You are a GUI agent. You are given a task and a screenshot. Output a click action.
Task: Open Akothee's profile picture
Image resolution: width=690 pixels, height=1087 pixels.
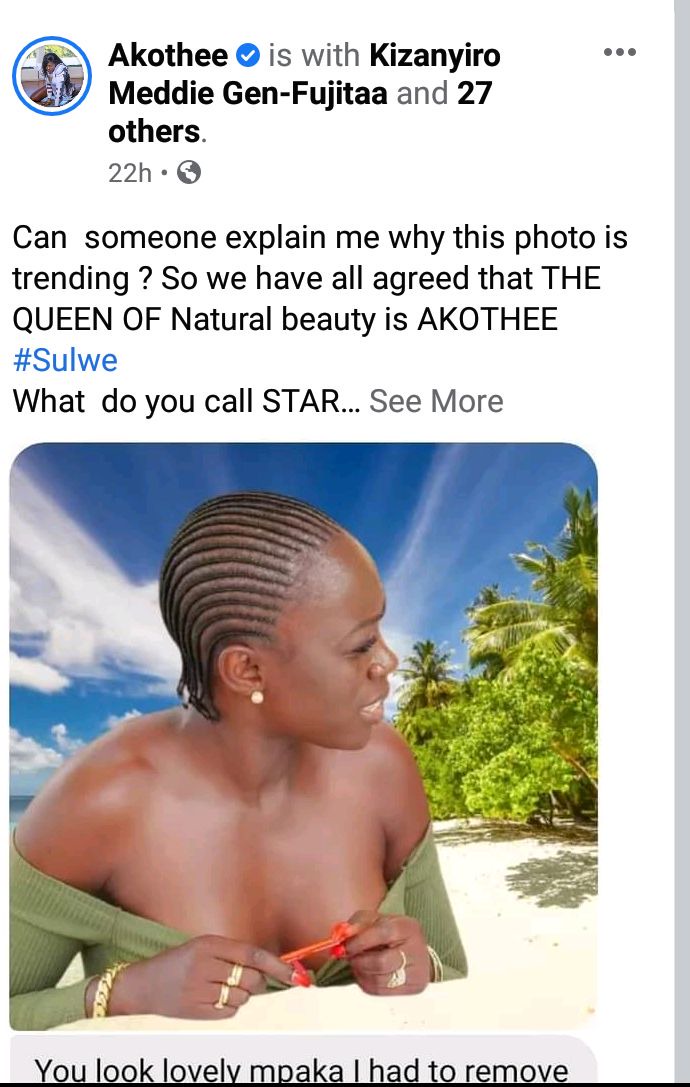click(52, 76)
